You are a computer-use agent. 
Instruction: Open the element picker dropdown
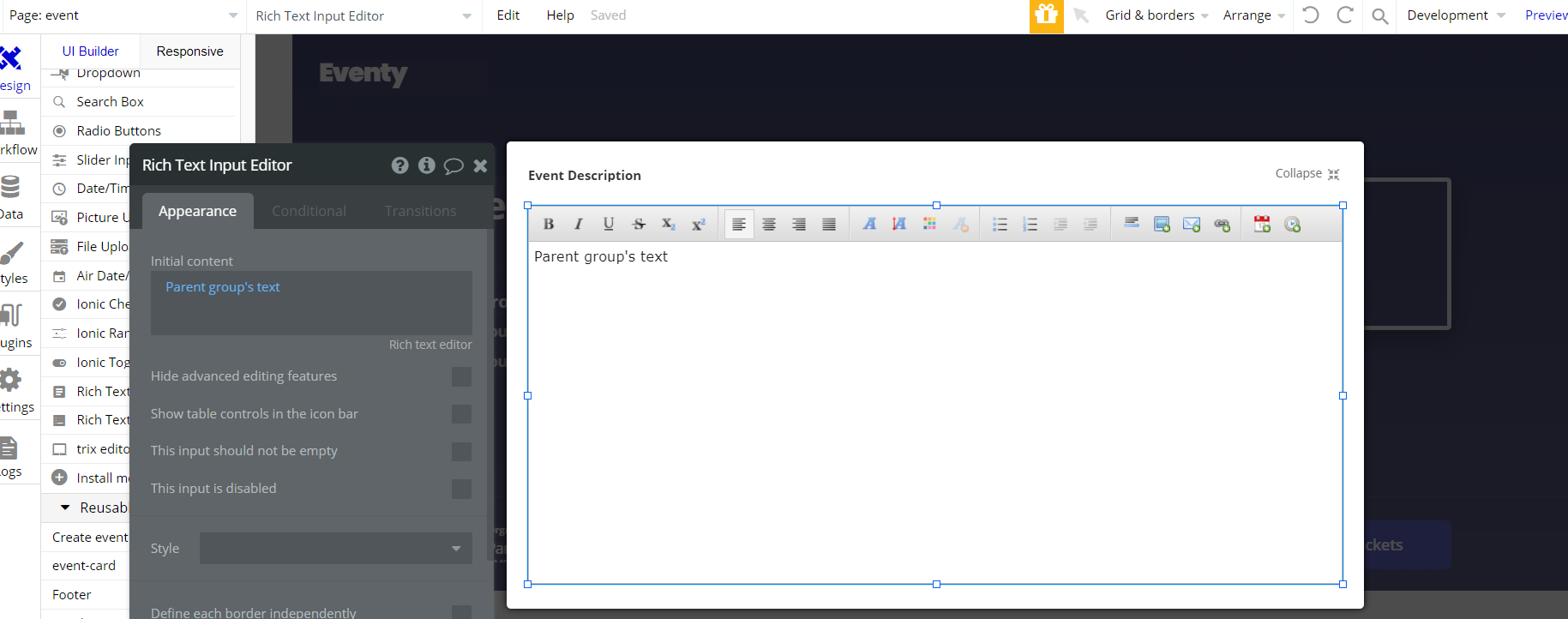tap(363, 15)
